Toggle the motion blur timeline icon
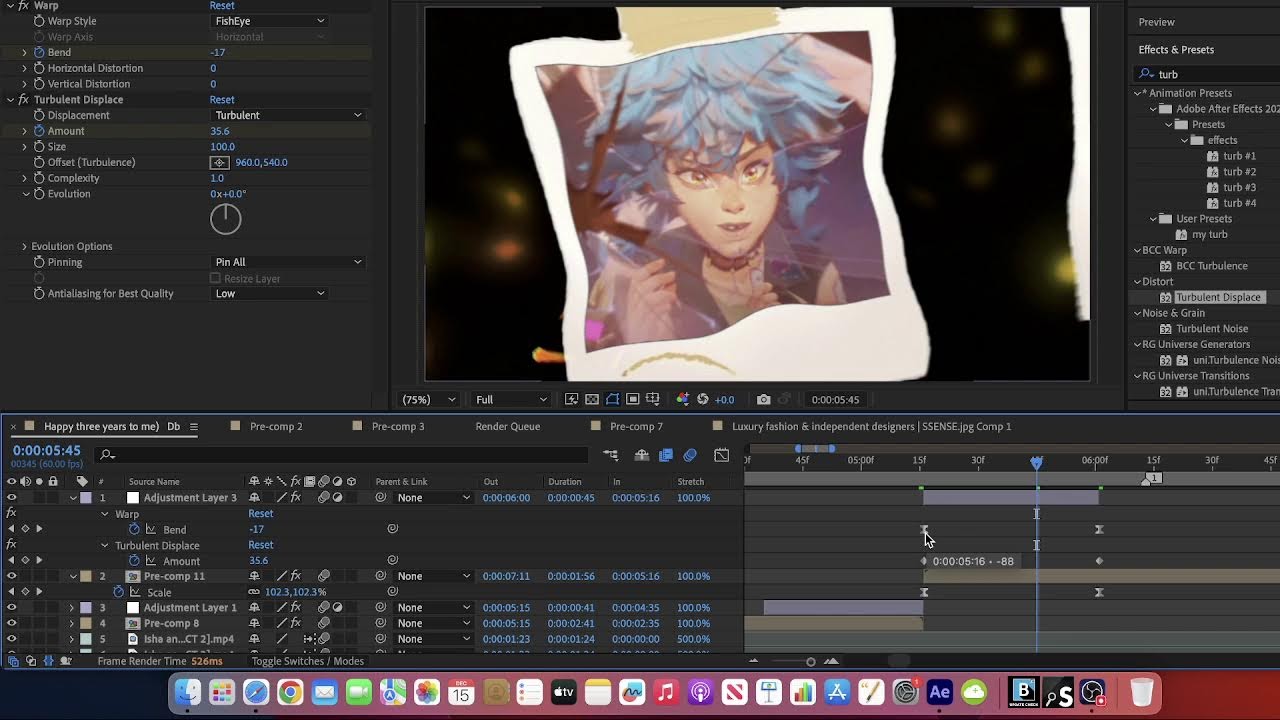Screen dimensions: 1280x720 (690, 455)
